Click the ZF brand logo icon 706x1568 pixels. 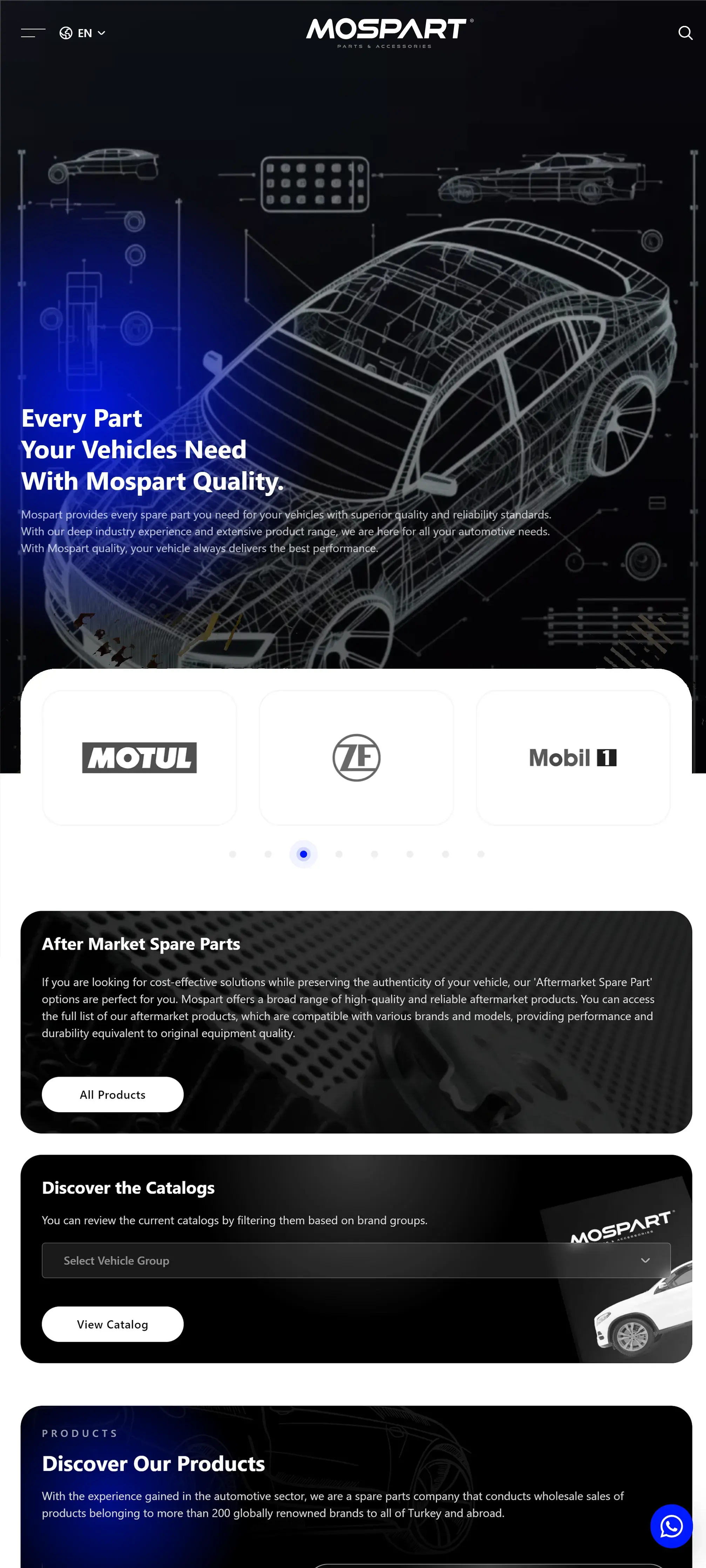point(356,757)
